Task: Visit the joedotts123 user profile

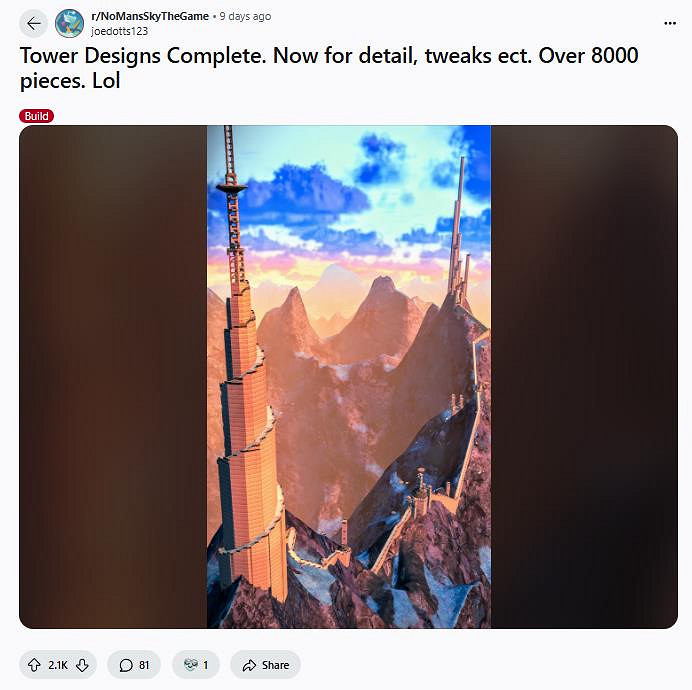Action: (119, 31)
